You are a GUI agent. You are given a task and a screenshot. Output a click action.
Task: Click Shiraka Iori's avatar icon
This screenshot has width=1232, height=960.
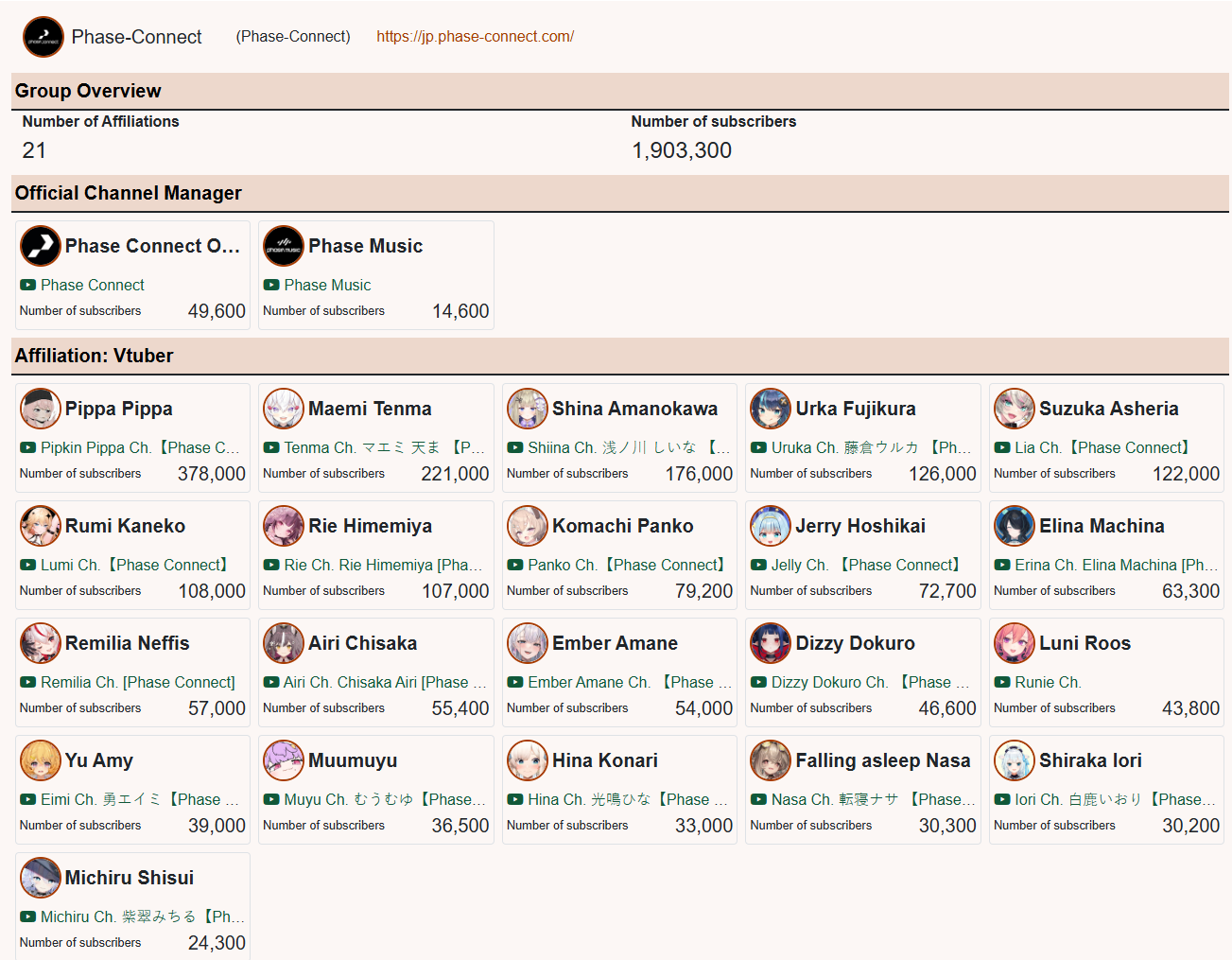(1015, 760)
